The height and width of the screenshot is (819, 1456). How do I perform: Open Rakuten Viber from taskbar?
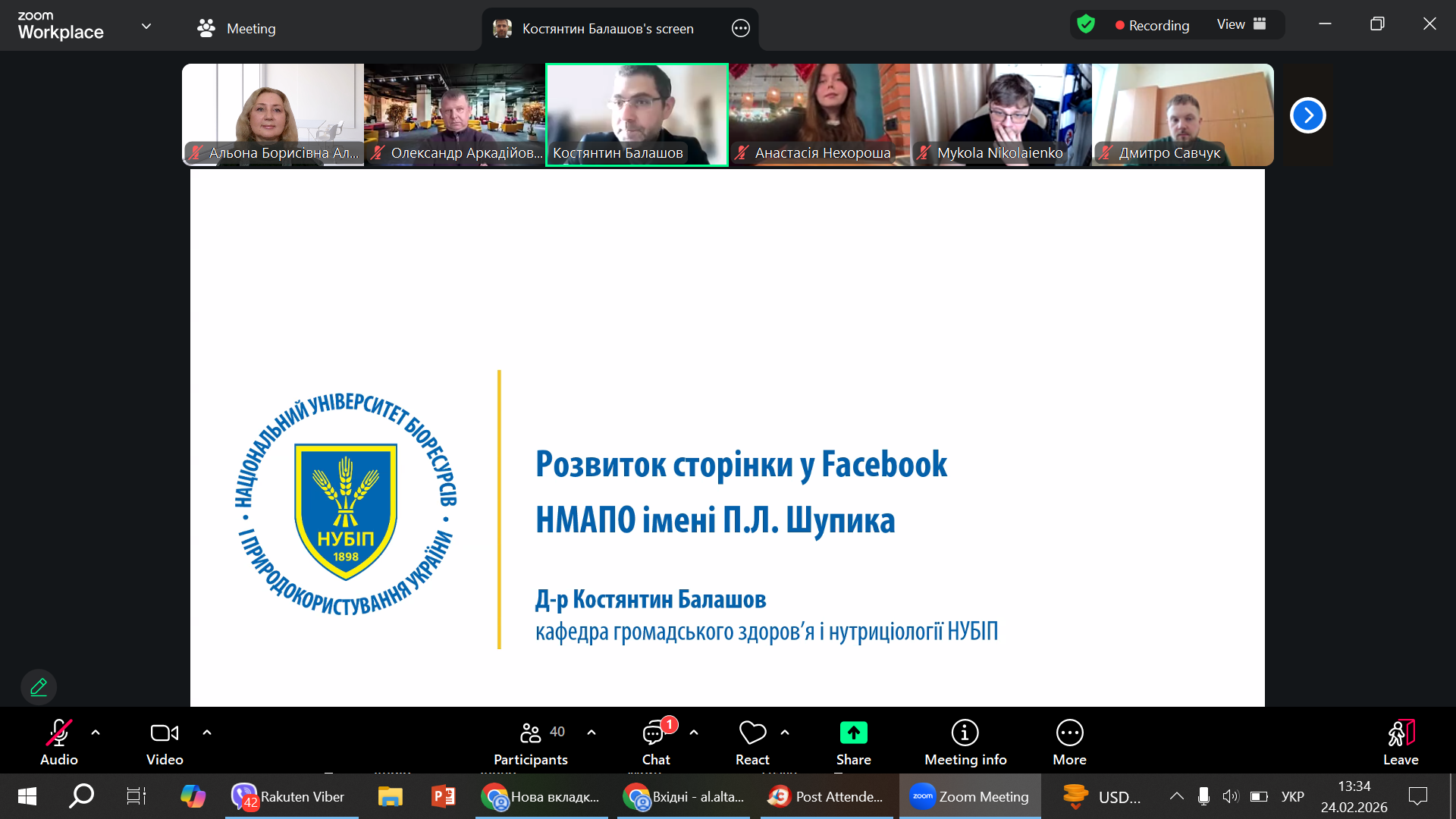click(x=289, y=796)
